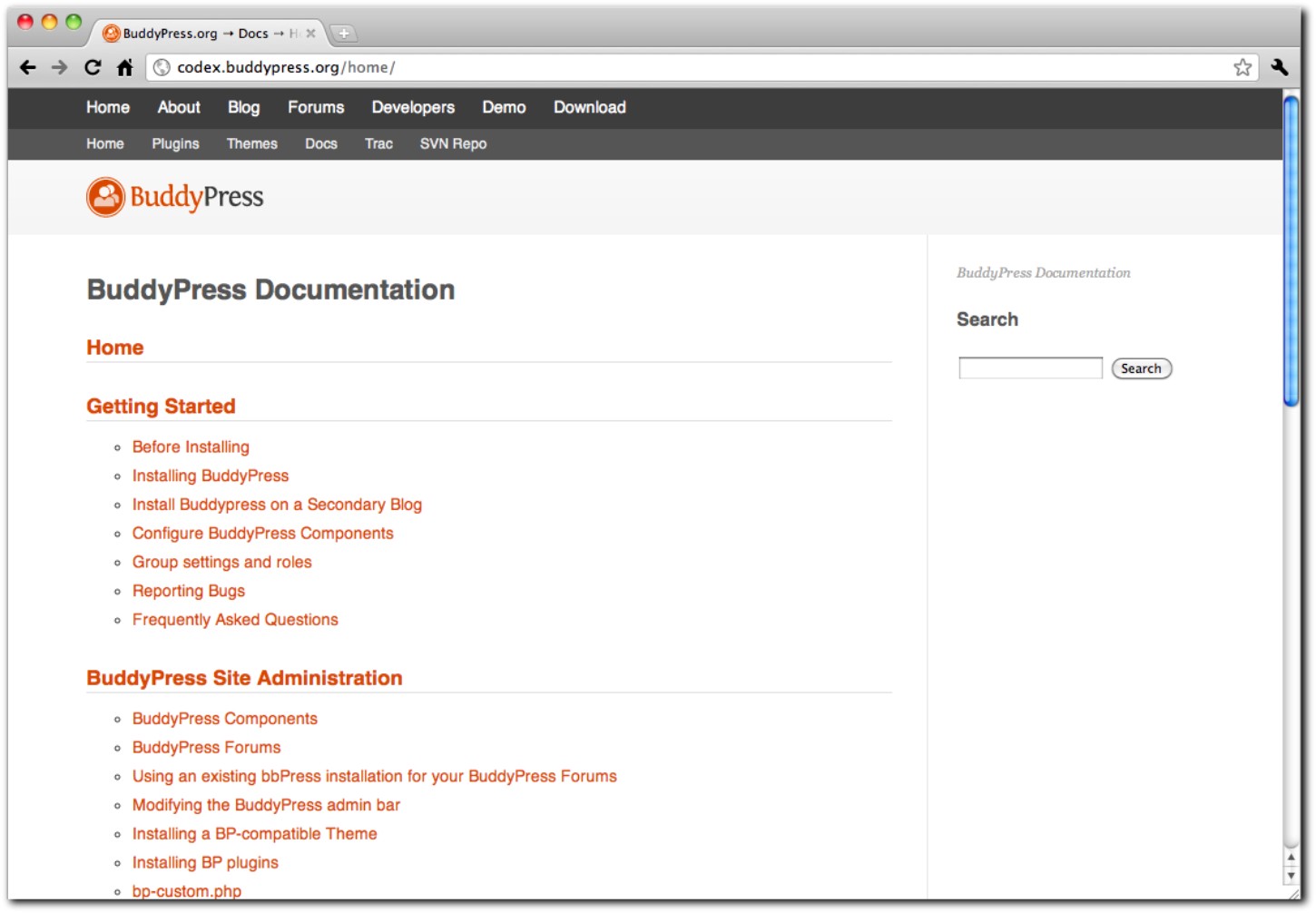Open Frequently Asked Questions link
The width and height of the screenshot is (1316, 913).
point(235,620)
